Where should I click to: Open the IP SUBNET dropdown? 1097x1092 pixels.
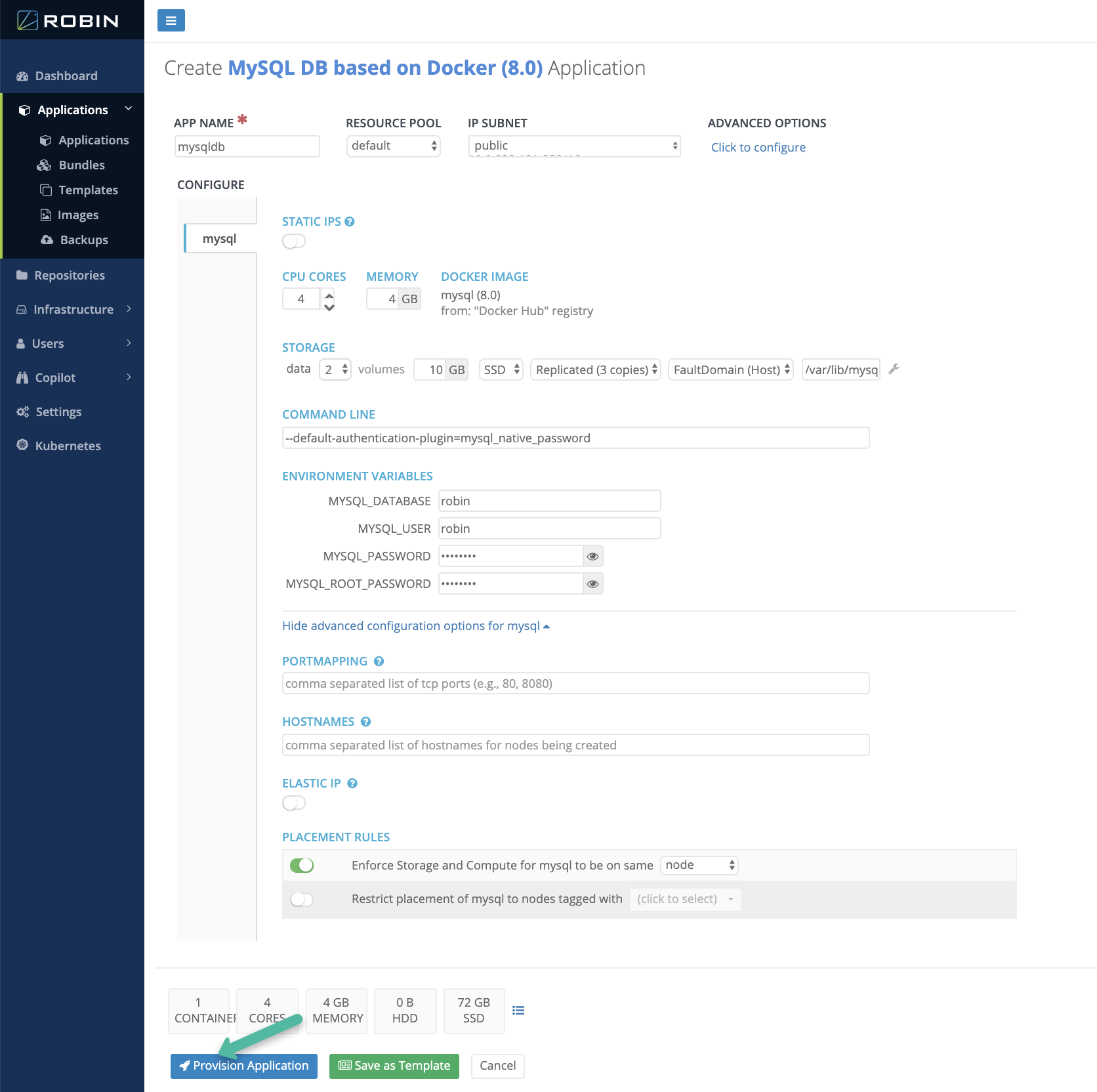(x=574, y=146)
